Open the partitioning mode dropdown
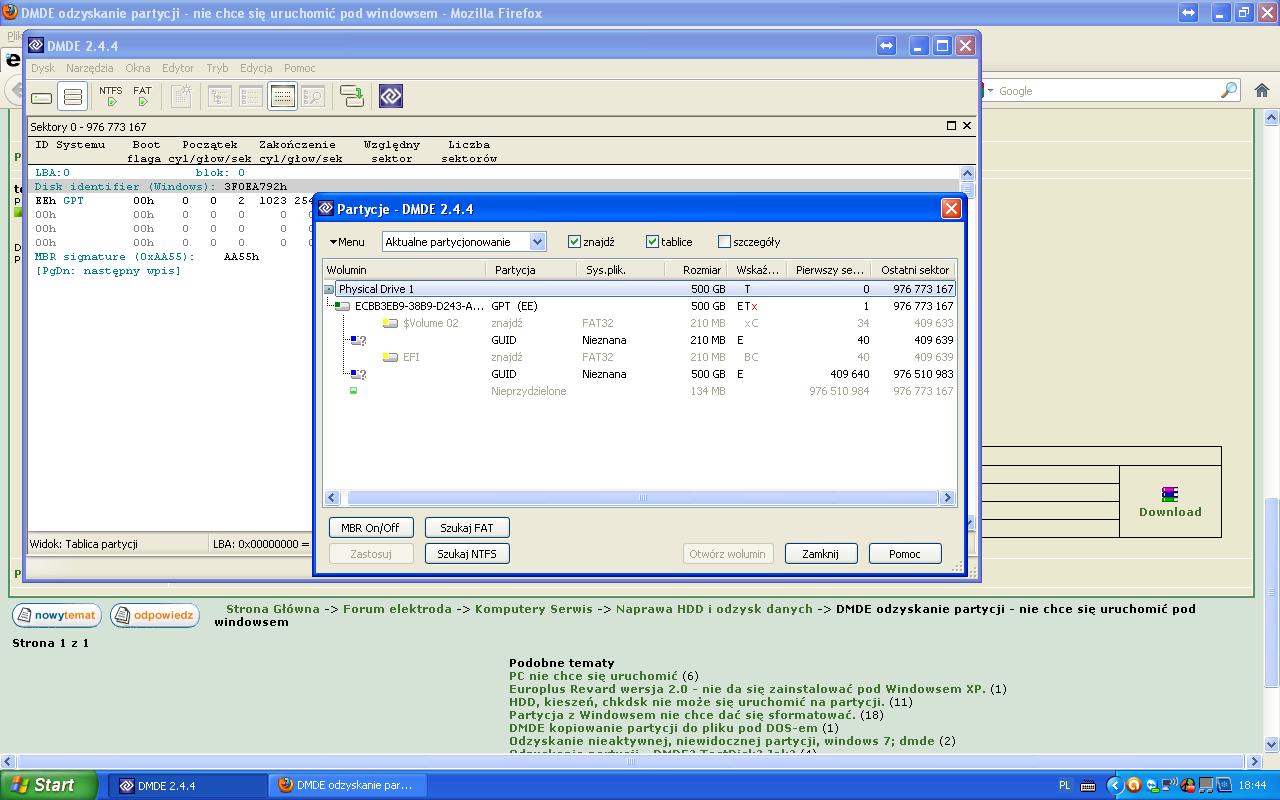The image size is (1280, 800). coord(537,241)
